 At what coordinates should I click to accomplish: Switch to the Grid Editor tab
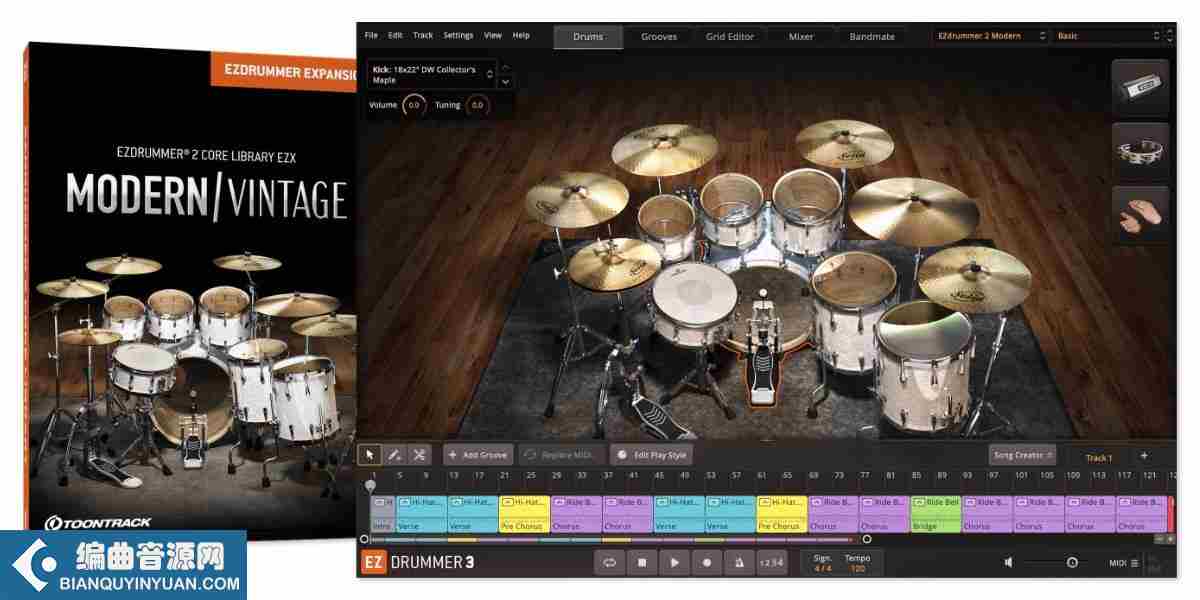[730, 36]
